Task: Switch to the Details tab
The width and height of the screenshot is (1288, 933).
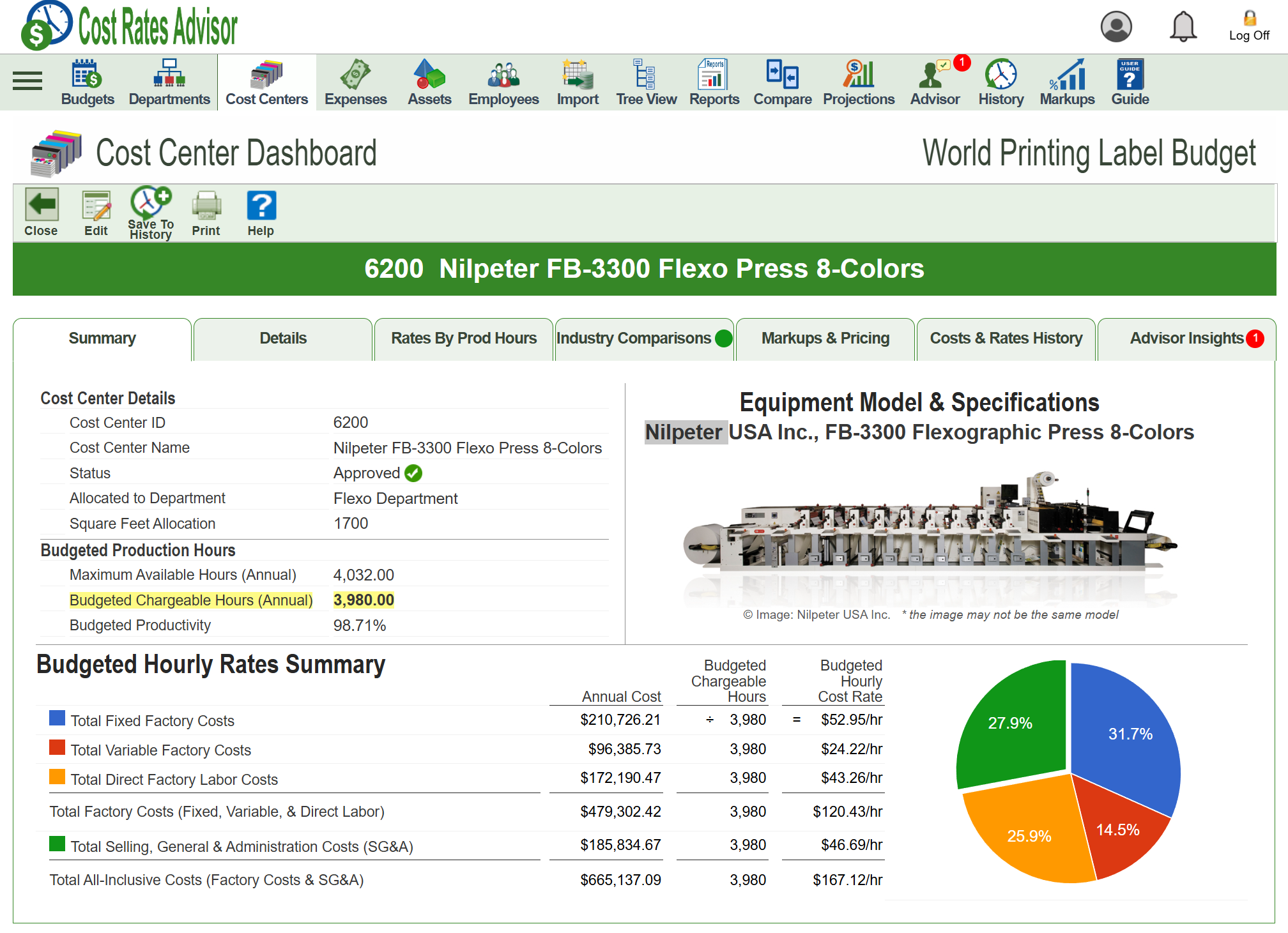Action: click(283, 338)
